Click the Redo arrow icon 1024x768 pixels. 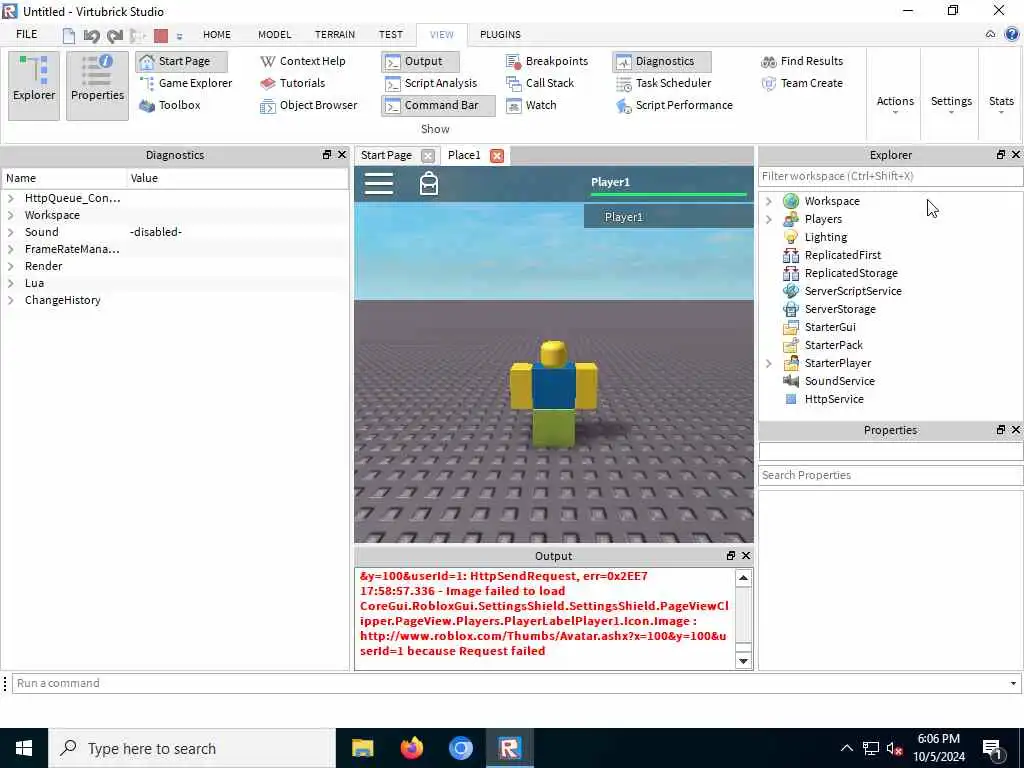click(x=115, y=35)
